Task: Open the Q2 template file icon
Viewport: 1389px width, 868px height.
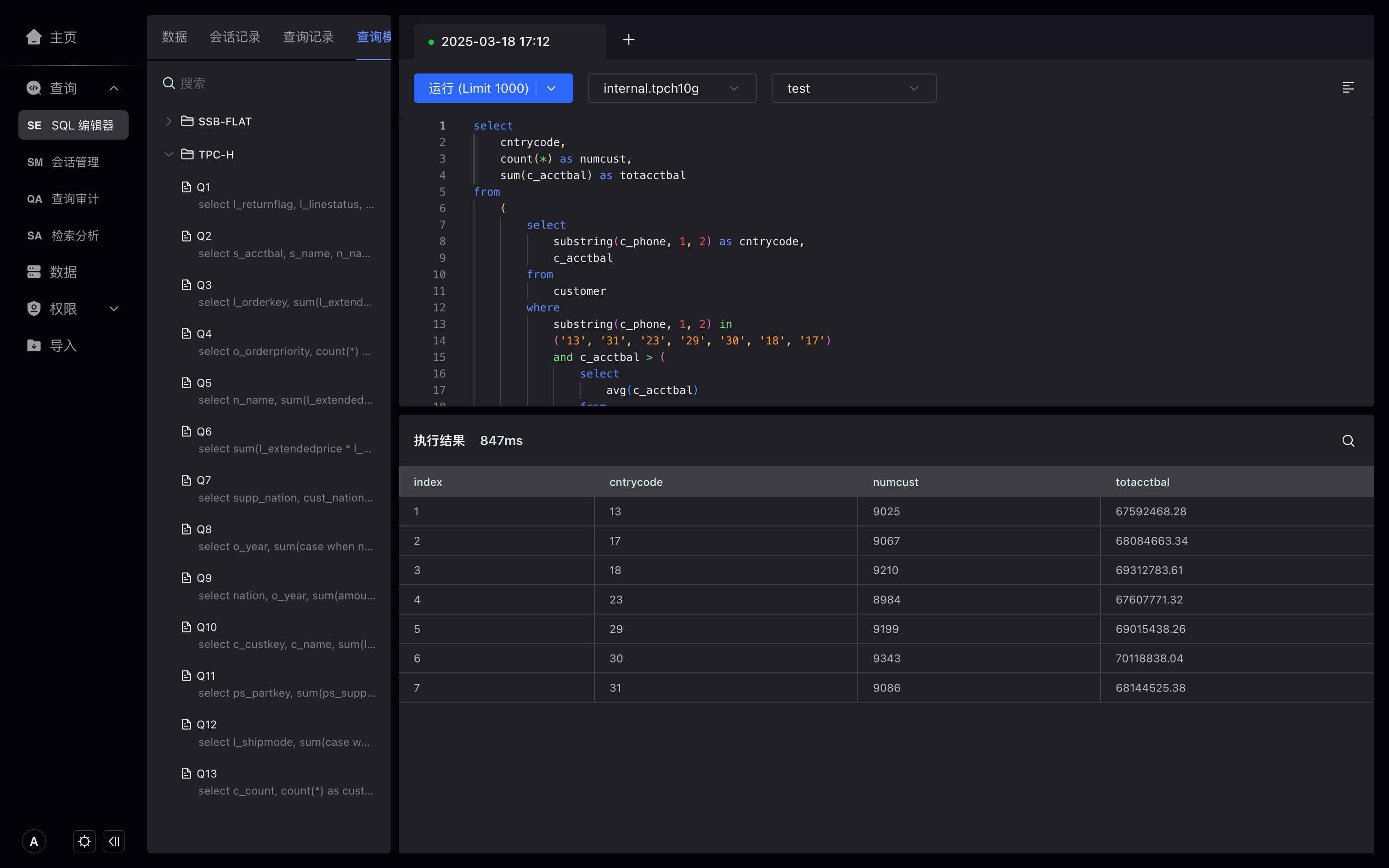Action: coord(186,236)
